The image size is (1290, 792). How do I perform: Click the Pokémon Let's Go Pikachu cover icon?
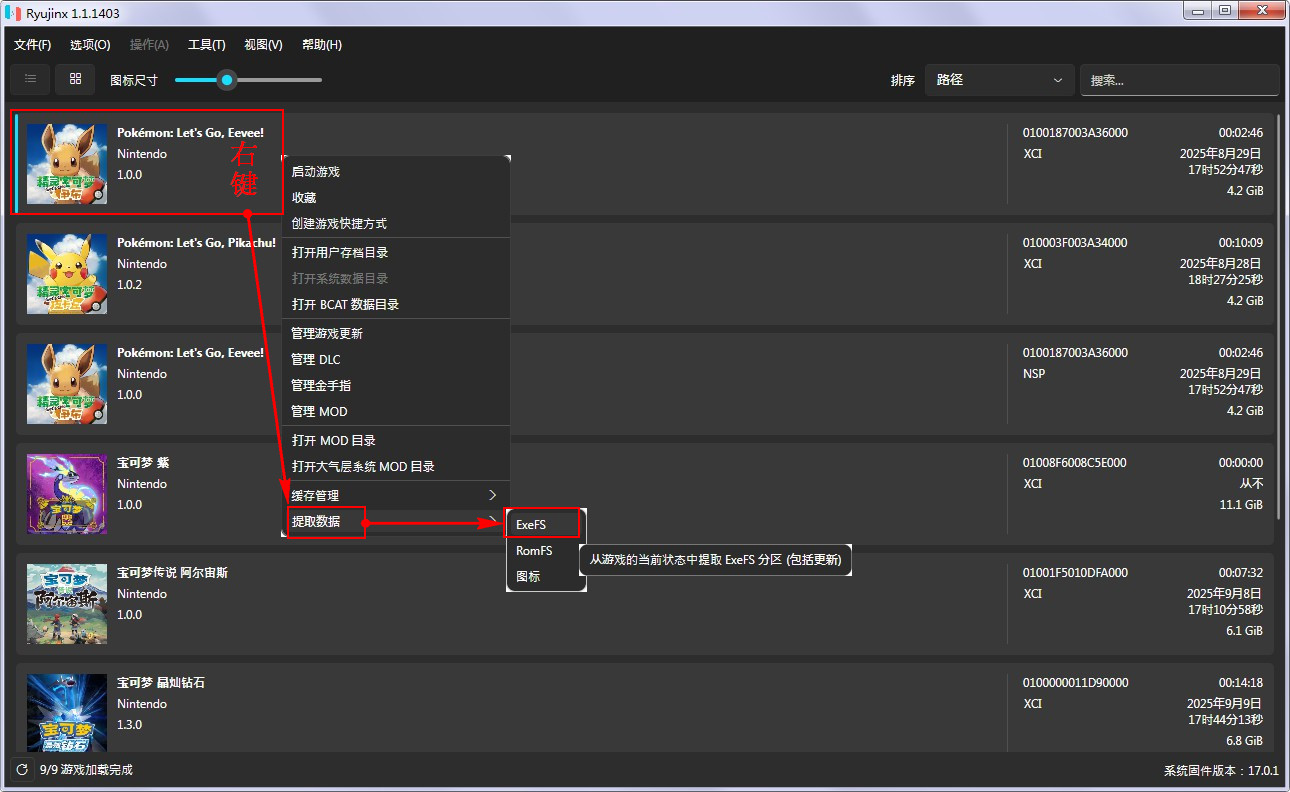click(x=67, y=274)
